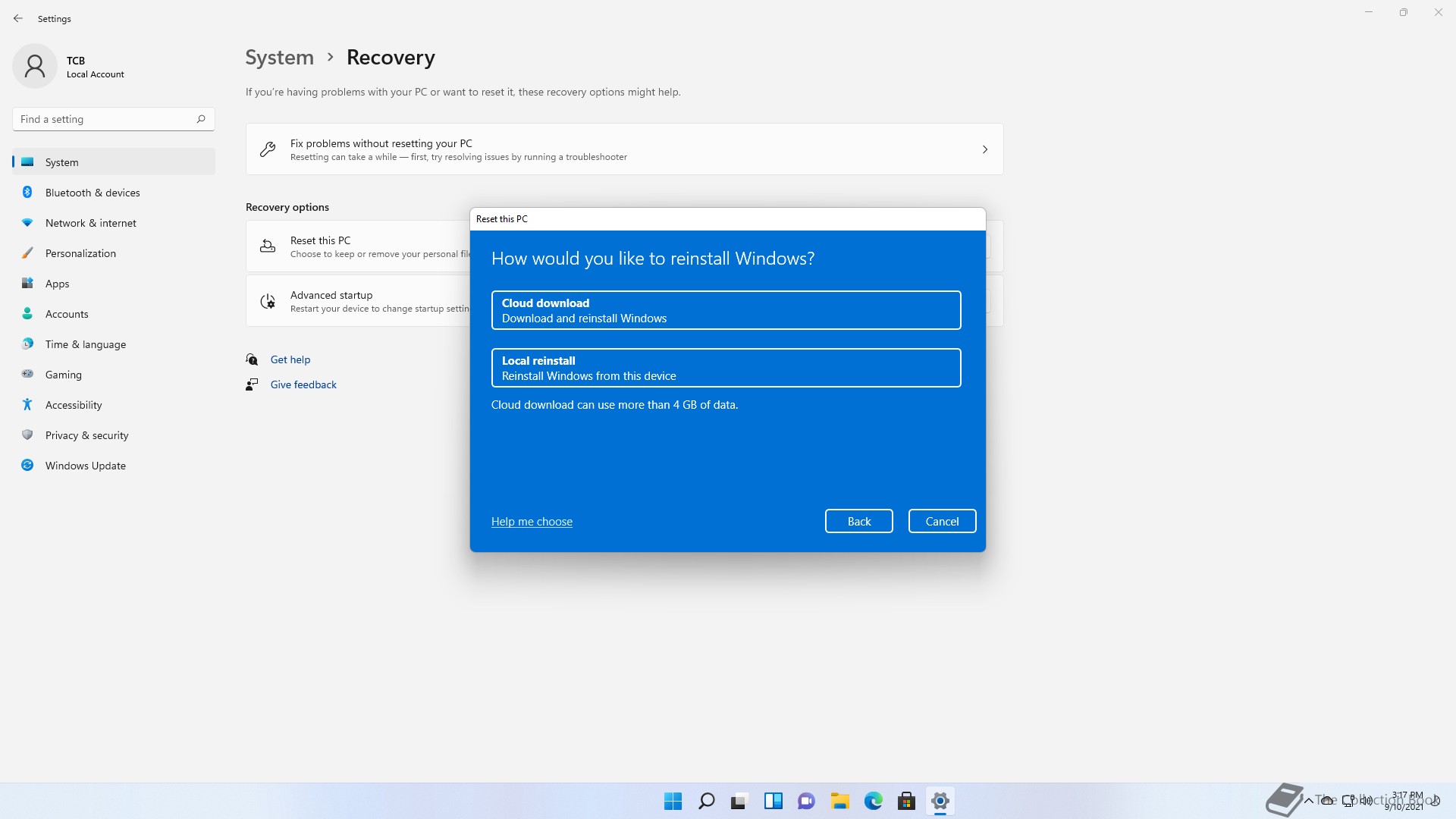Click the Time & language globe icon
Viewport: 1456px width, 819px height.
[27, 344]
